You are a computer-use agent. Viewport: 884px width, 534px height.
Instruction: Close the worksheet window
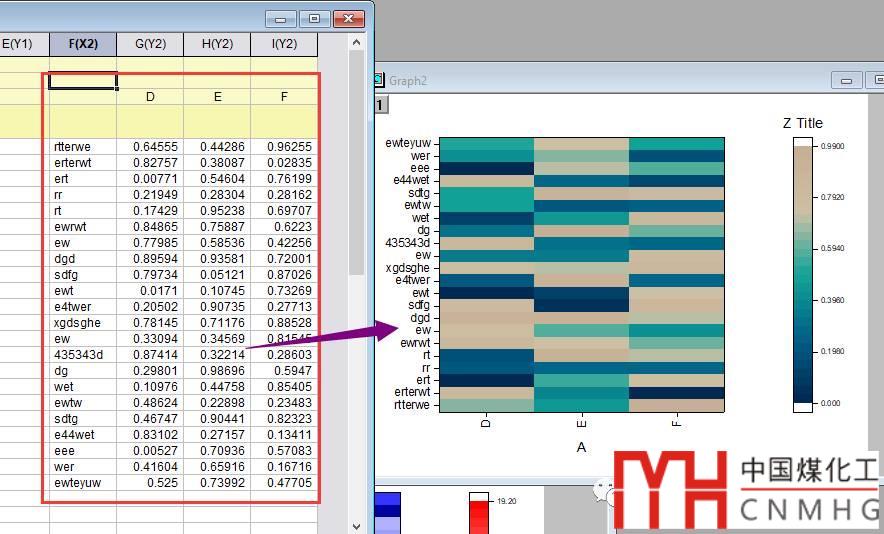348,19
